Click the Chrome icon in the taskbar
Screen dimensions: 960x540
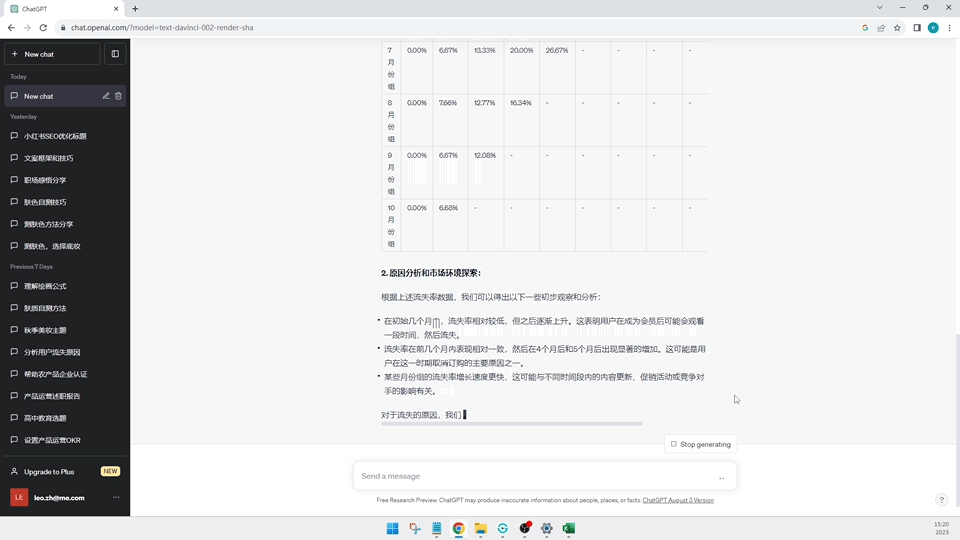459,528
